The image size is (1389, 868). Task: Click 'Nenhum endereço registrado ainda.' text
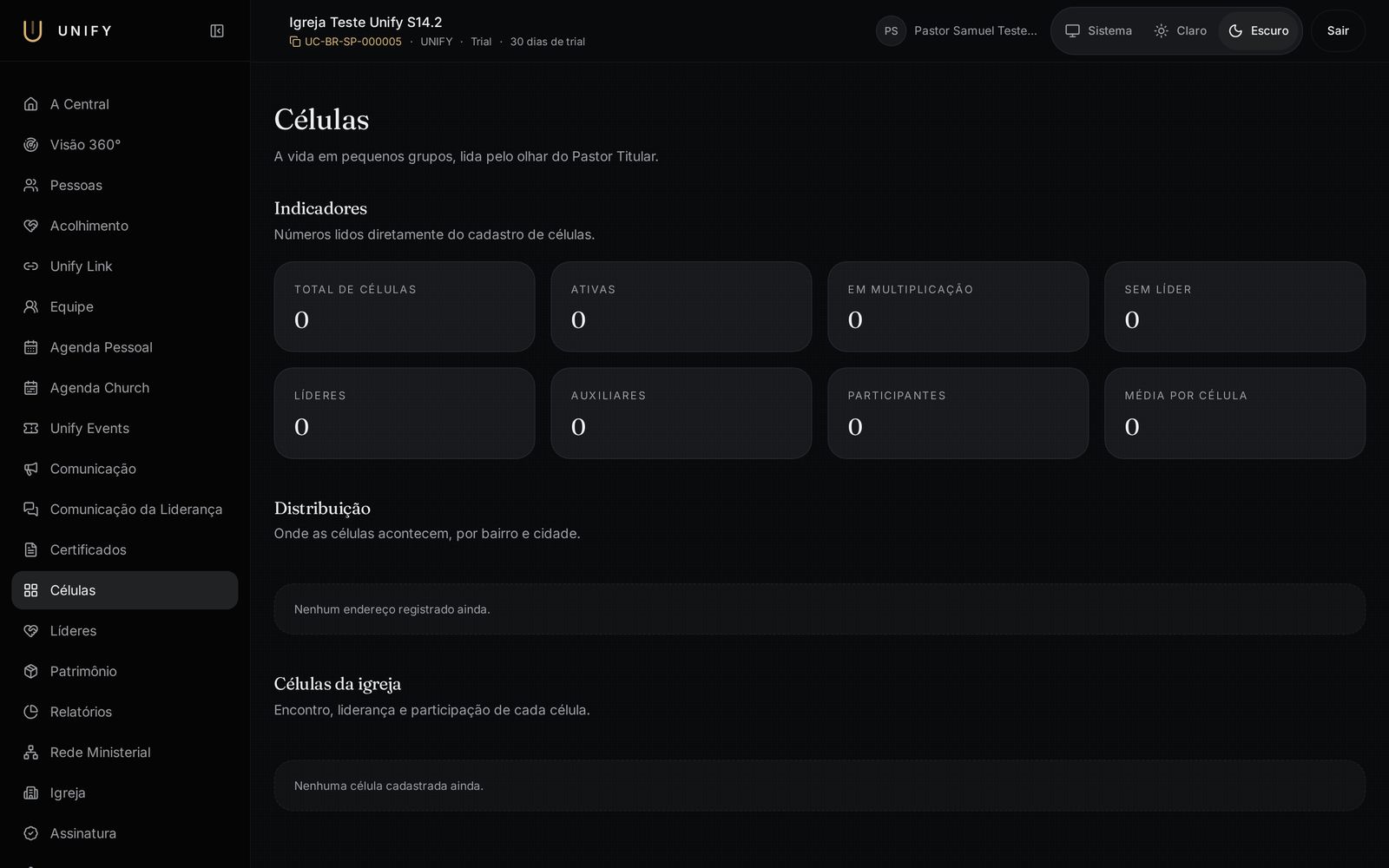click(392, 609)
